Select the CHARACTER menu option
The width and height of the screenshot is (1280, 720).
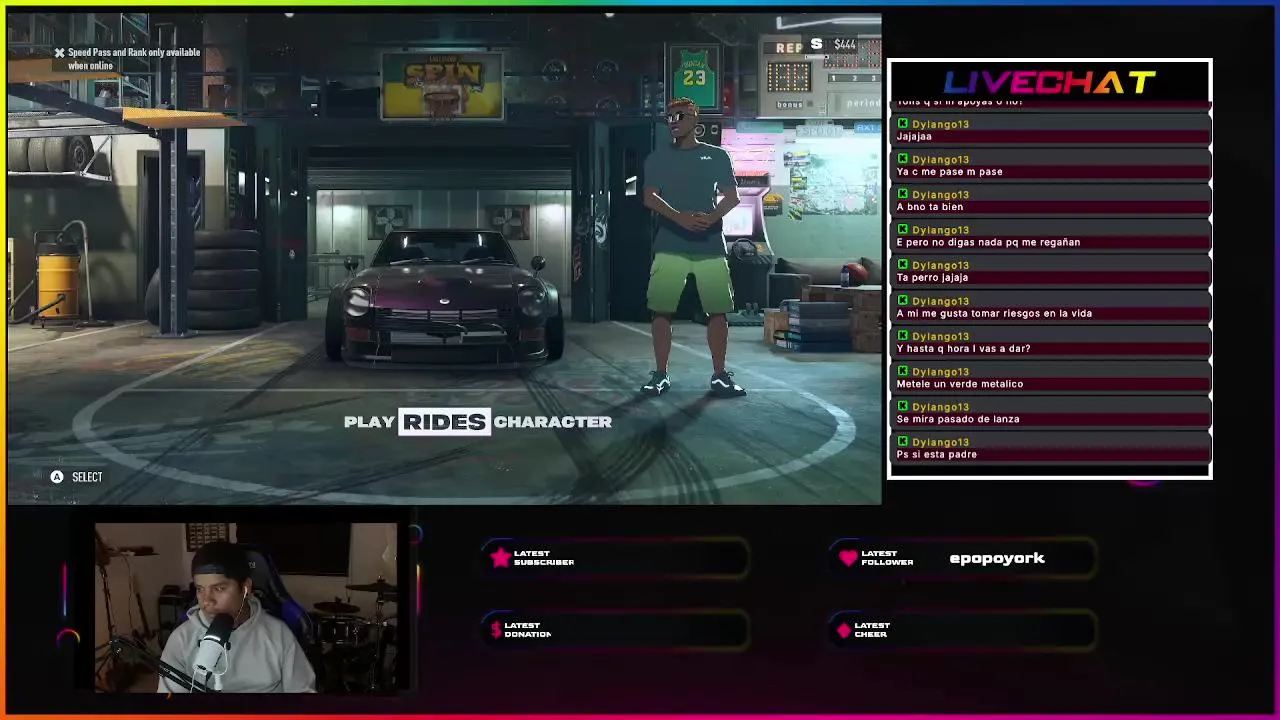point(552,422)
